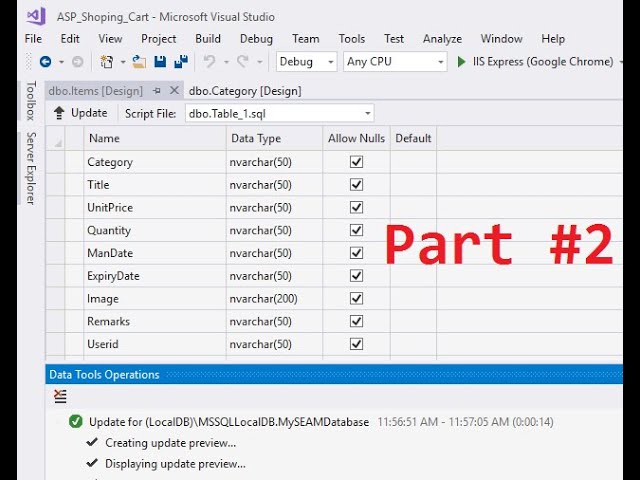Uncheck Allow Nulls for Category
This screenshot has width=640, height=480.
(x=356, y=162)
